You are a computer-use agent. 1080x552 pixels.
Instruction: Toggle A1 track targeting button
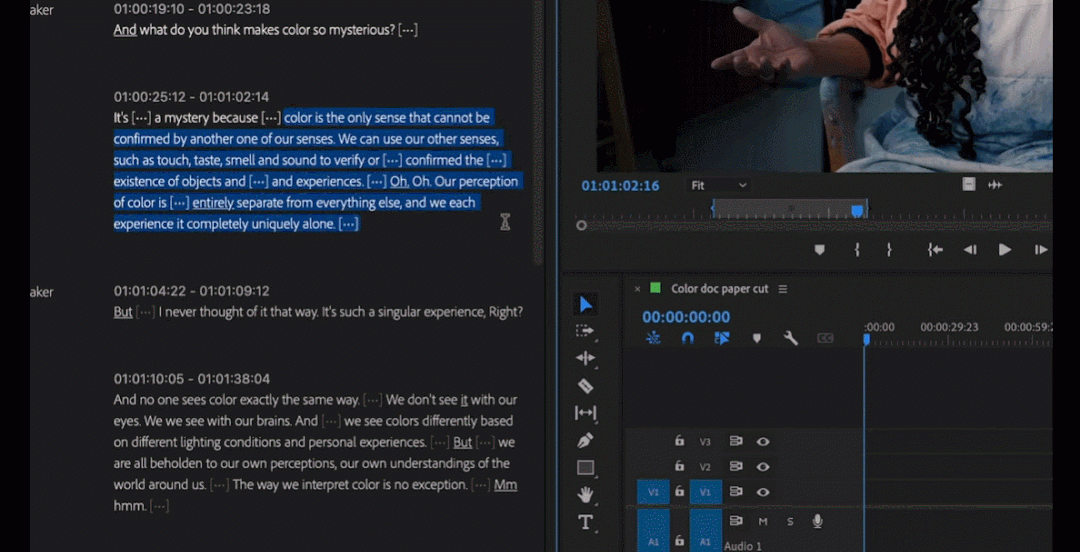click(x=705, y=531)
